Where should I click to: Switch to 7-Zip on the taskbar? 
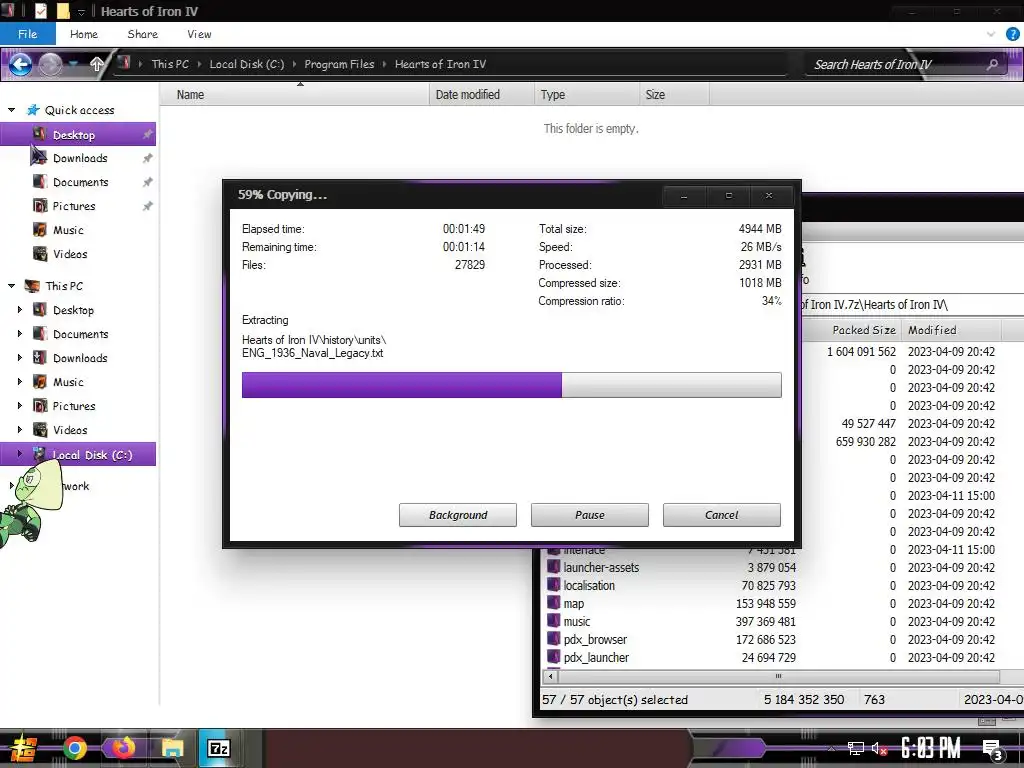click(x=218, y=748)
